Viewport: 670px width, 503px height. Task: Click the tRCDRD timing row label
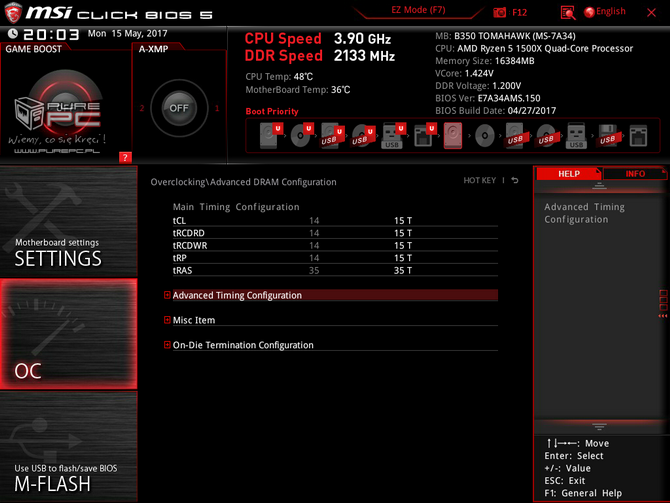pos(188,233)
